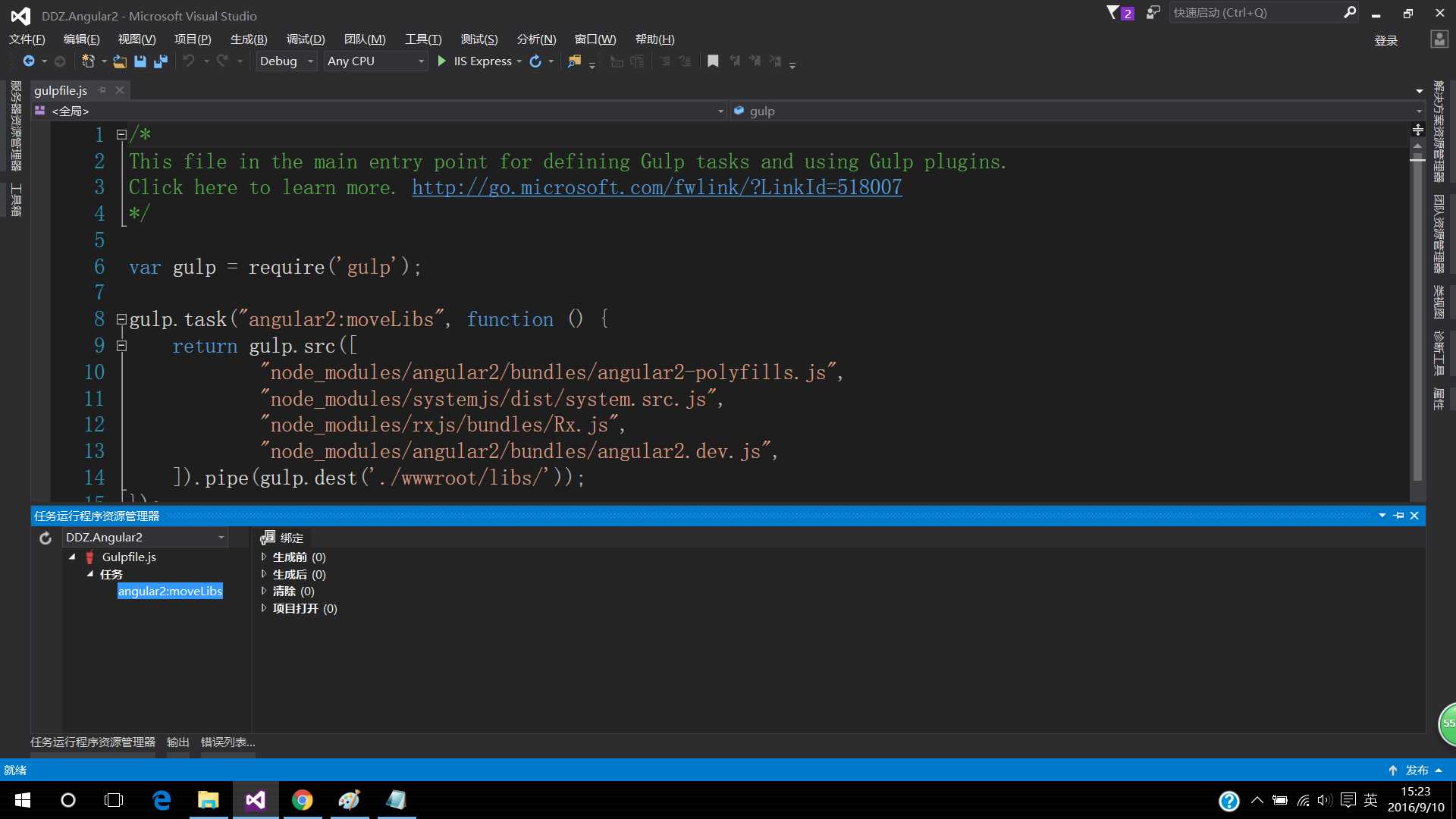Pin the gulpfile.js tab
The image size is (1456, 819).
click(x=102, y=90)
